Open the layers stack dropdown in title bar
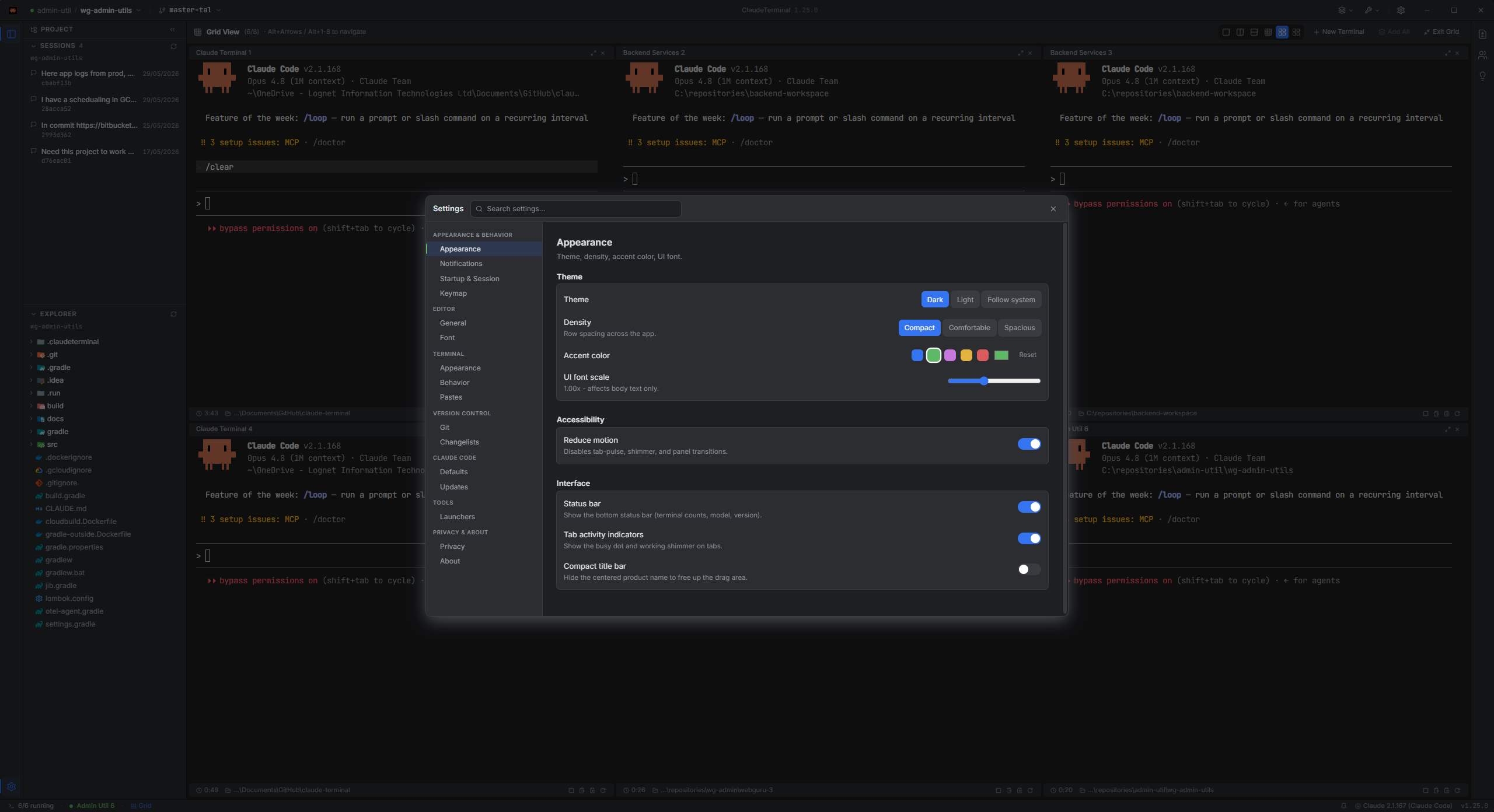1494x812 pixels. tap(1345, 10)
